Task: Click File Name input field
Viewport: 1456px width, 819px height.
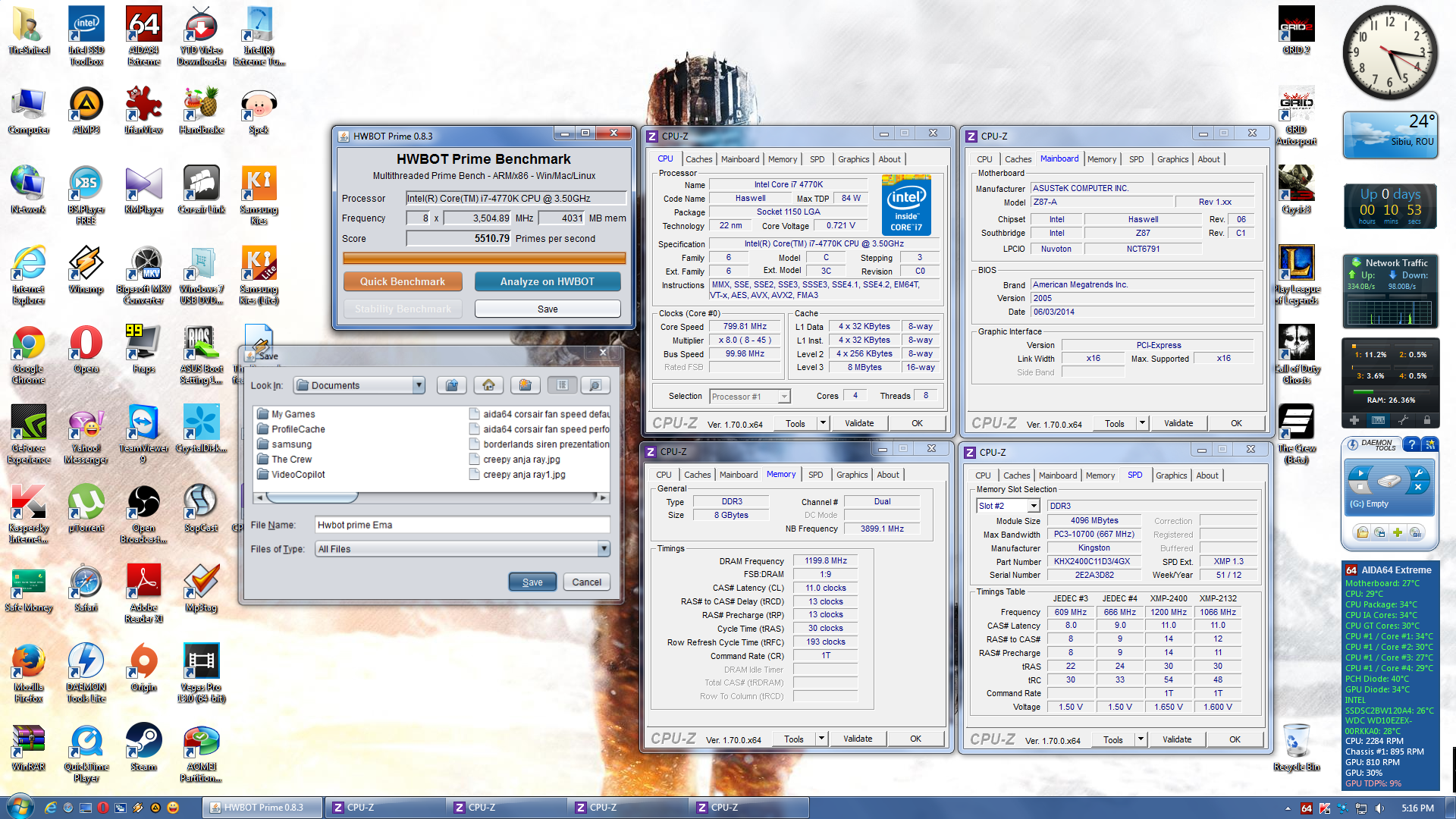Action: [x=463, y=525]
